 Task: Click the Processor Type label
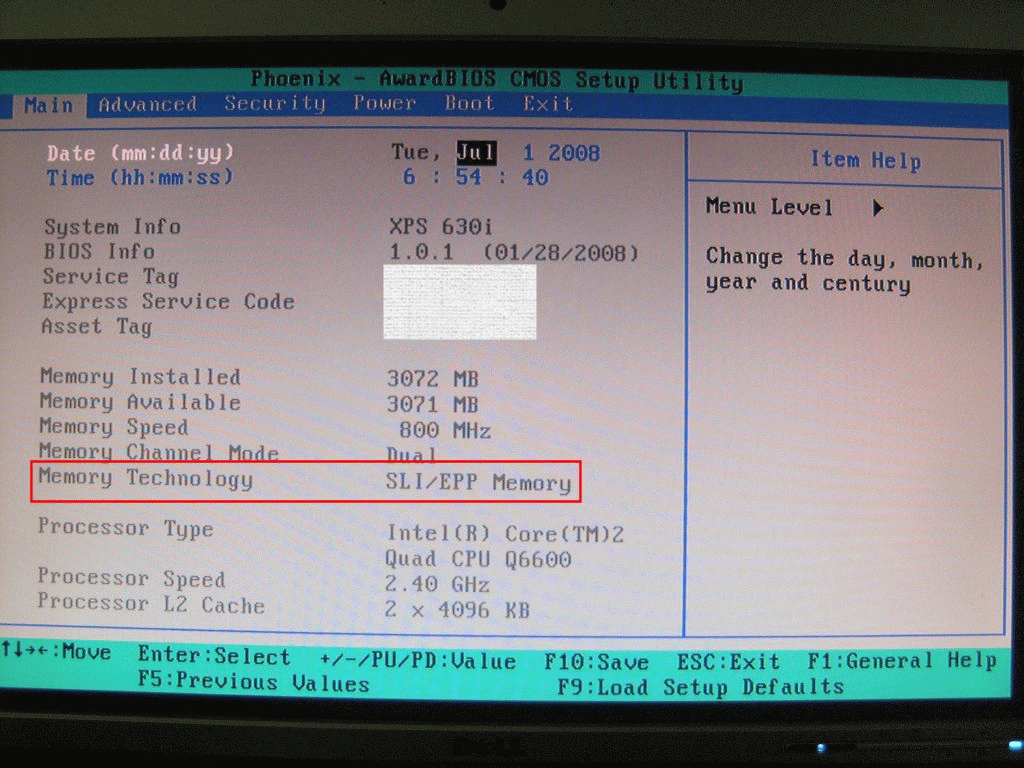coord(125,528)
